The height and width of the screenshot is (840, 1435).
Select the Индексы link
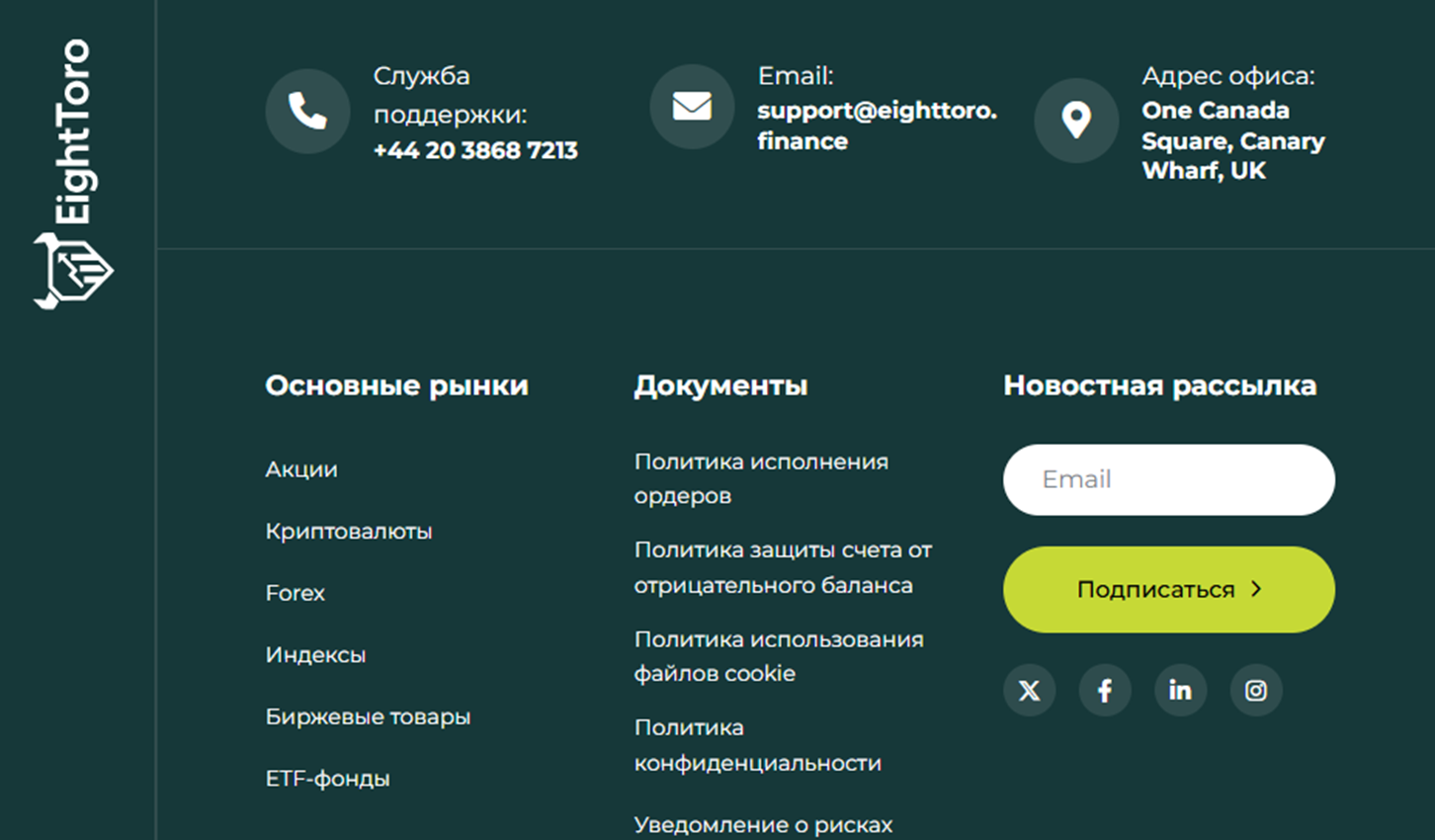[x=315, y=655]
